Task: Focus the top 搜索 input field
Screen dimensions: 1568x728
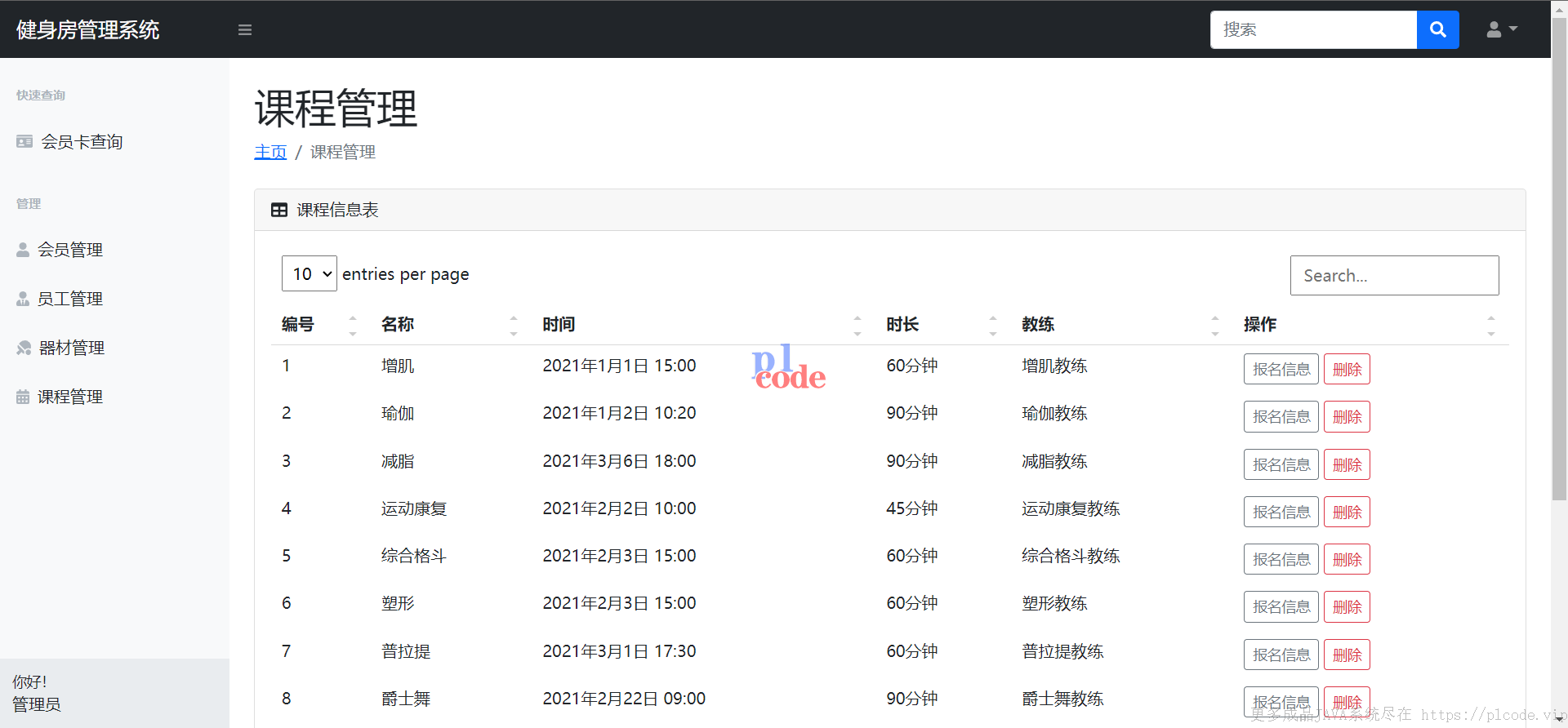Action: (1313, 29)
